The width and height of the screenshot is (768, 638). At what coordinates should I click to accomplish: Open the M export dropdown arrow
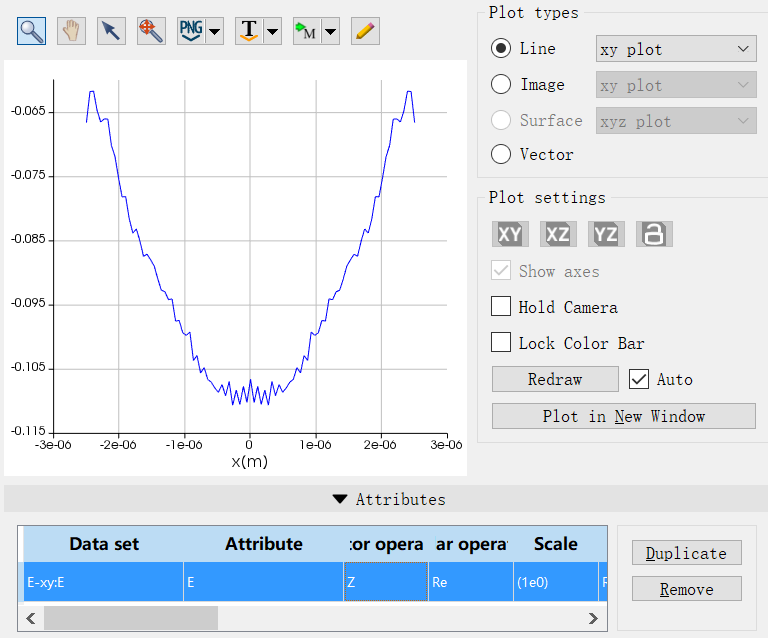pos(331,31)
